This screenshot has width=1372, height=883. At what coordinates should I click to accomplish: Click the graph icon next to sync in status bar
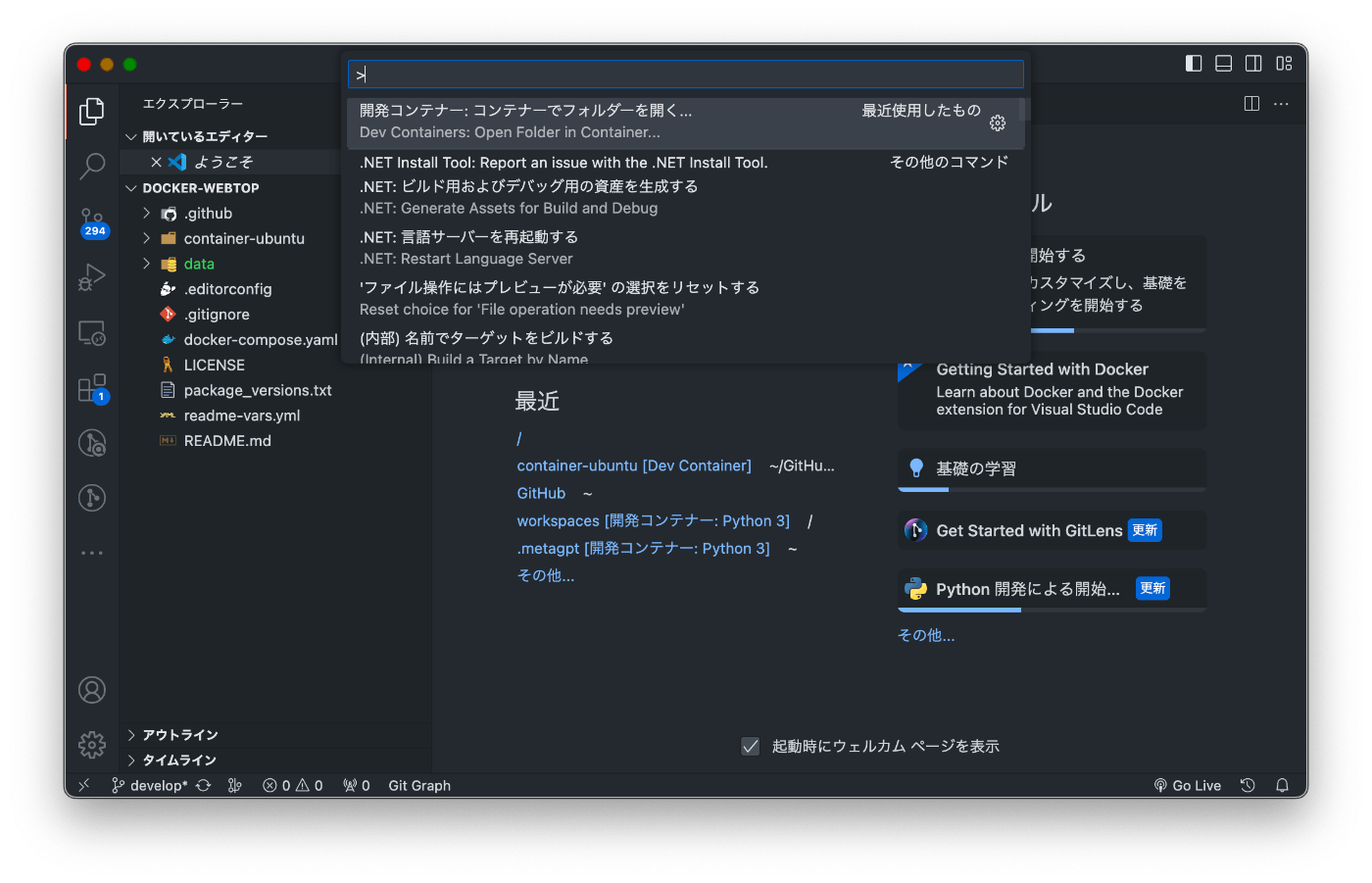(x=234, y=785)
